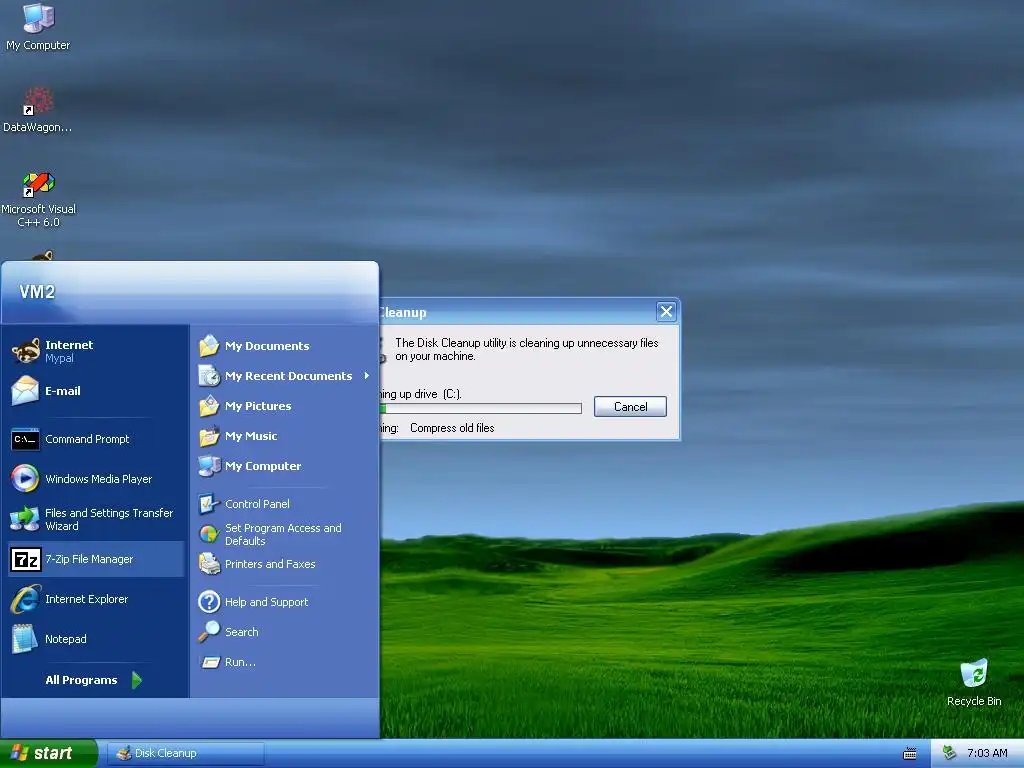Screen dimensions: 1024x768
Task: Open Files and Settings Transfer Wizard
Action: 95,519
